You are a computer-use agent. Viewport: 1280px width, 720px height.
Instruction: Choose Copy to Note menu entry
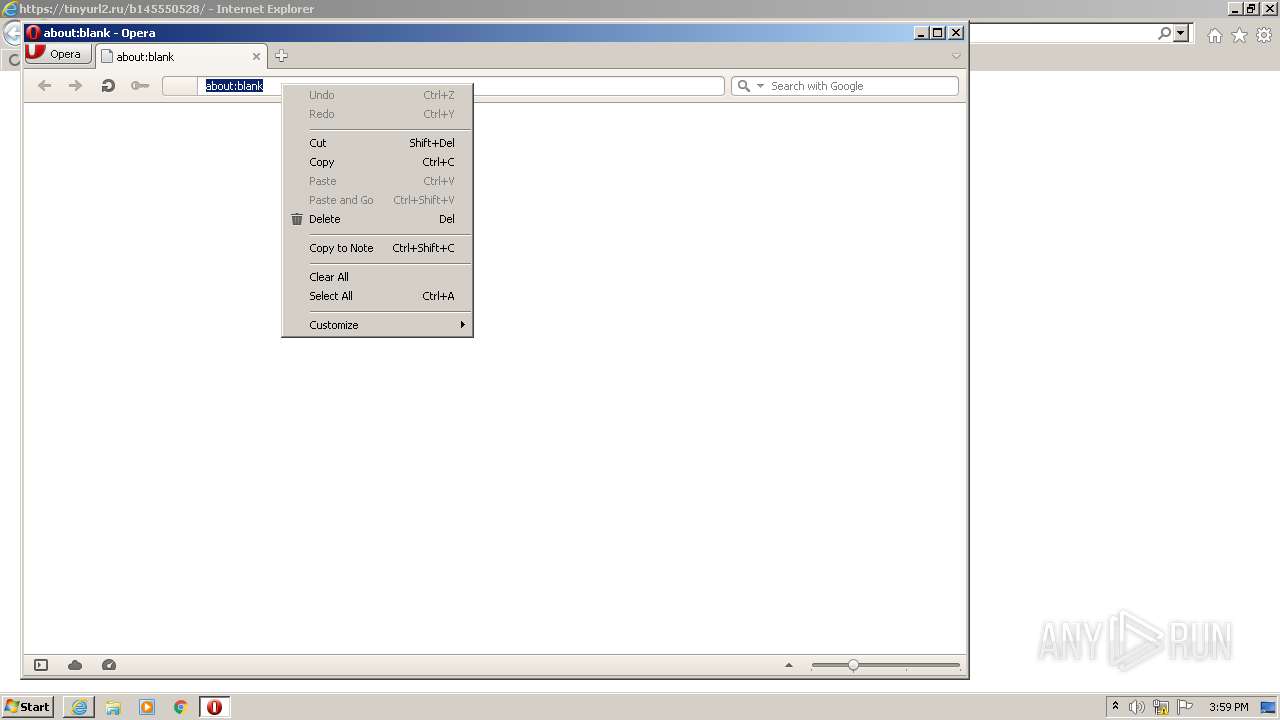tap(377, 248)
